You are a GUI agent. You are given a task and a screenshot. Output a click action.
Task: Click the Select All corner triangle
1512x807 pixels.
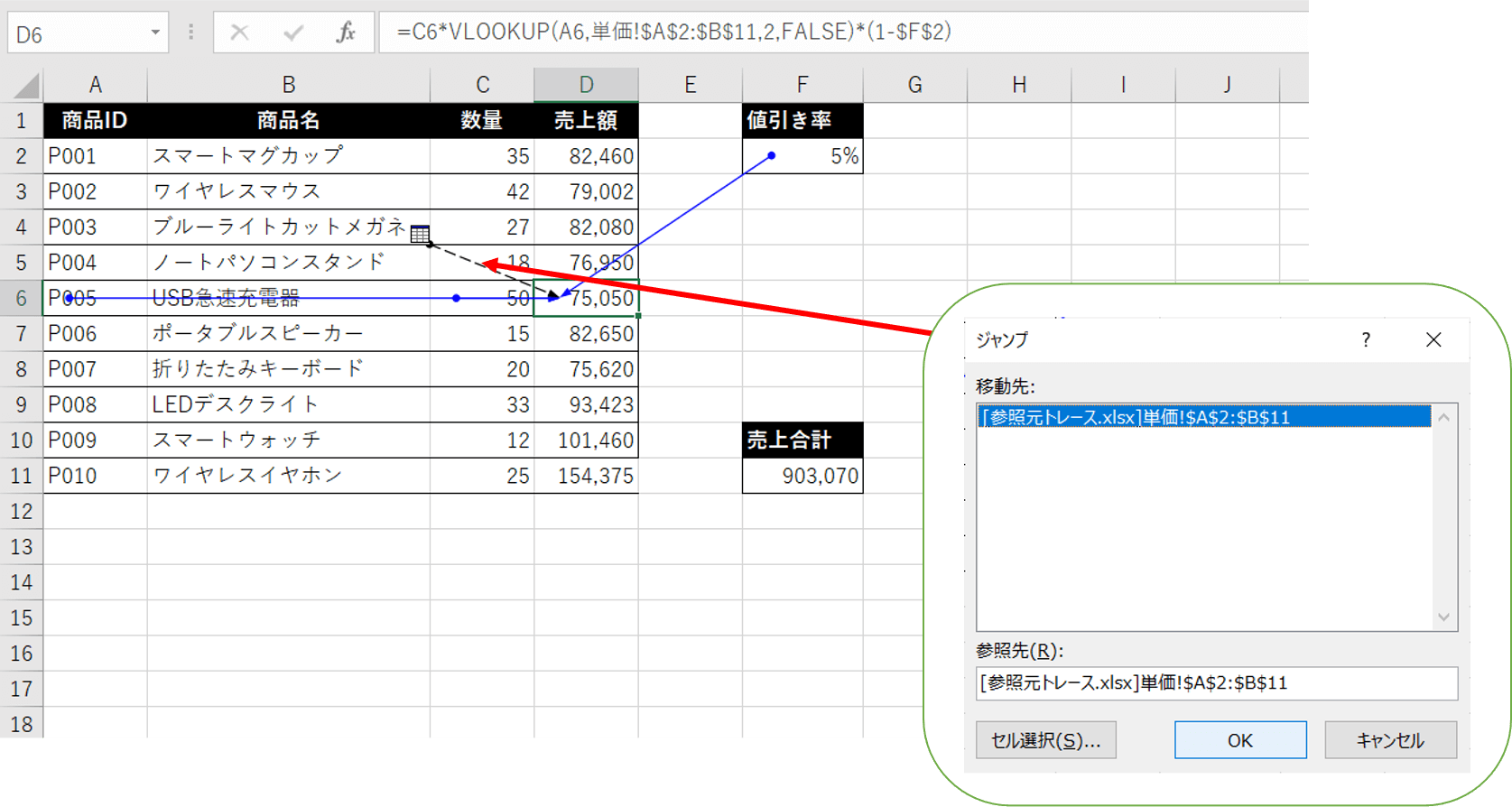coord(26,86)
